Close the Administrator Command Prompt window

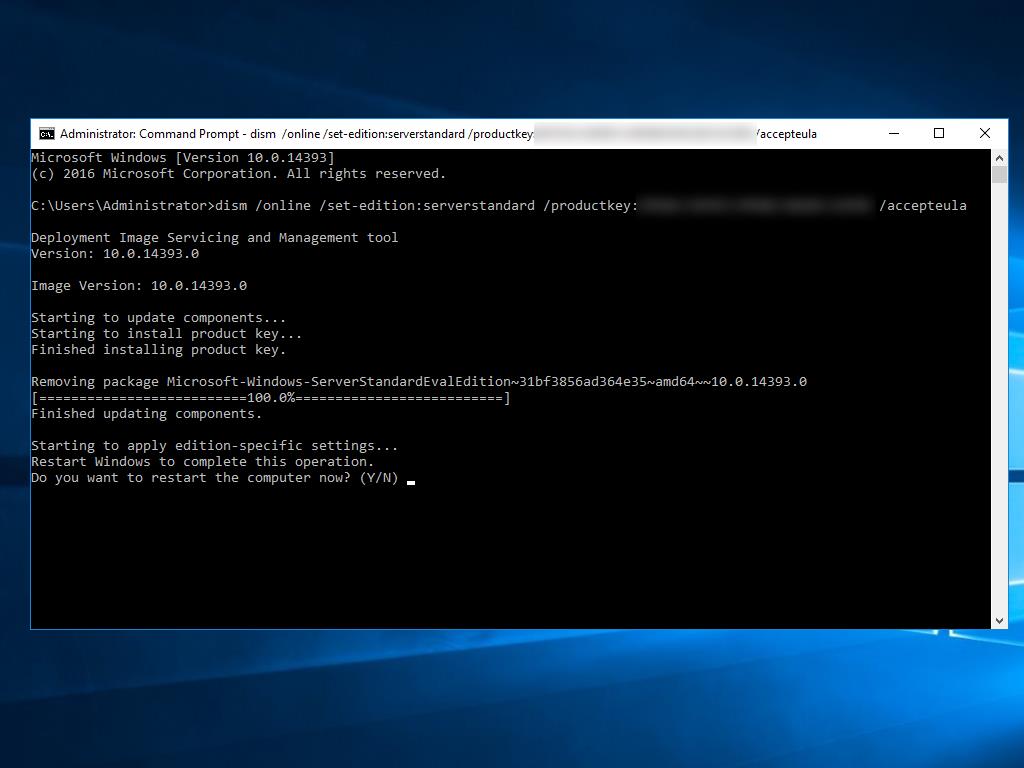click(985, 134)
